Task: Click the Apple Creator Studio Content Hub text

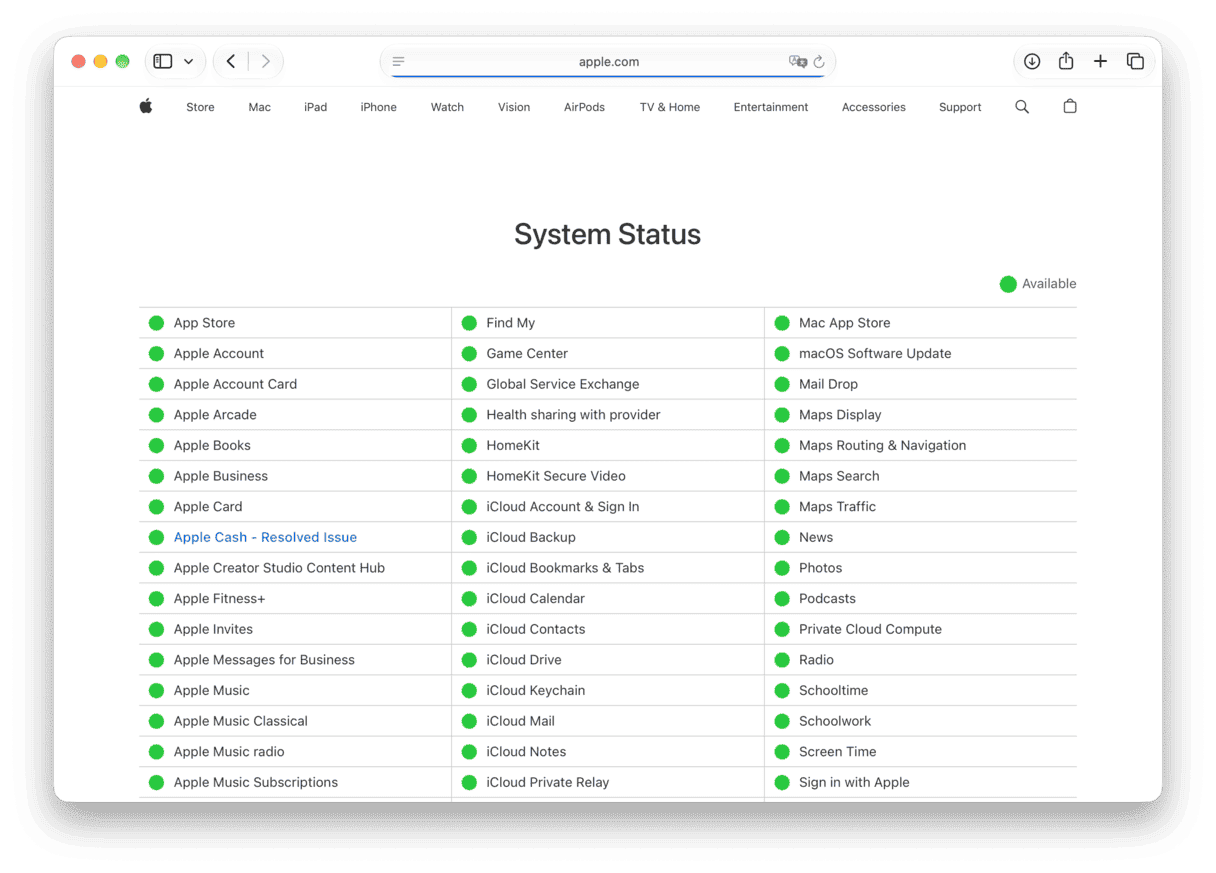Action: coord(279,568)
